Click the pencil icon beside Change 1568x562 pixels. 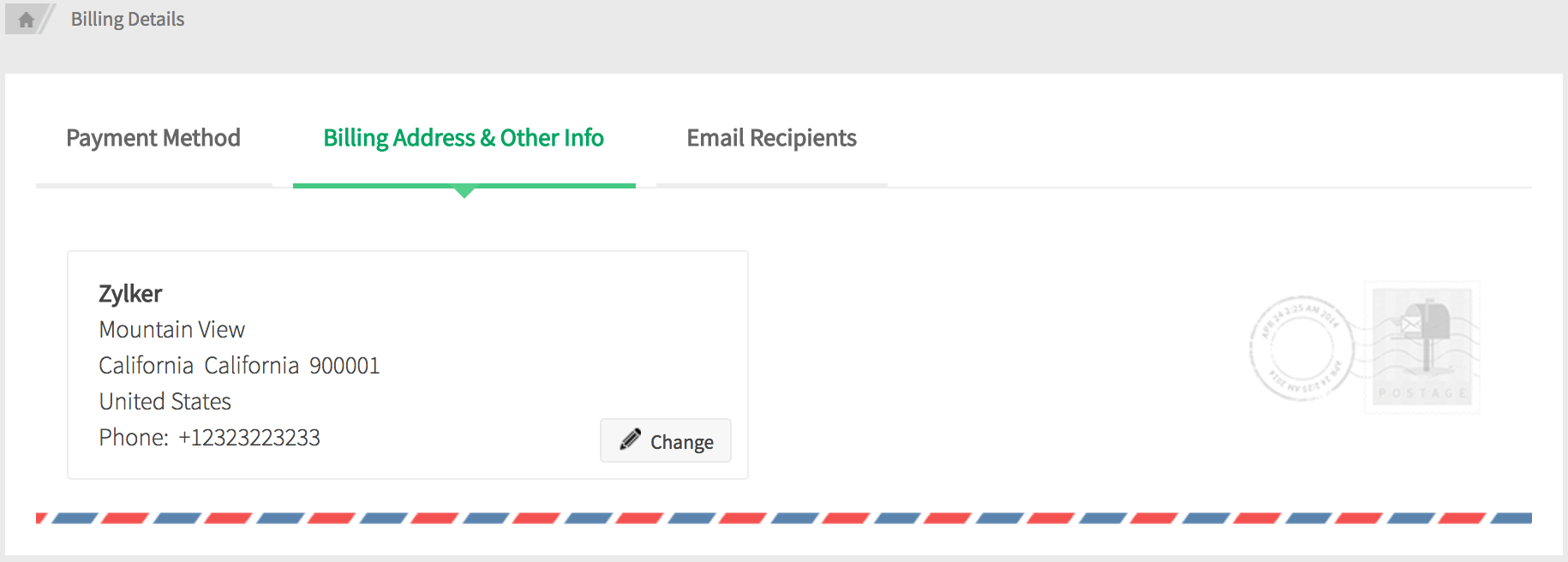(631, 439)
